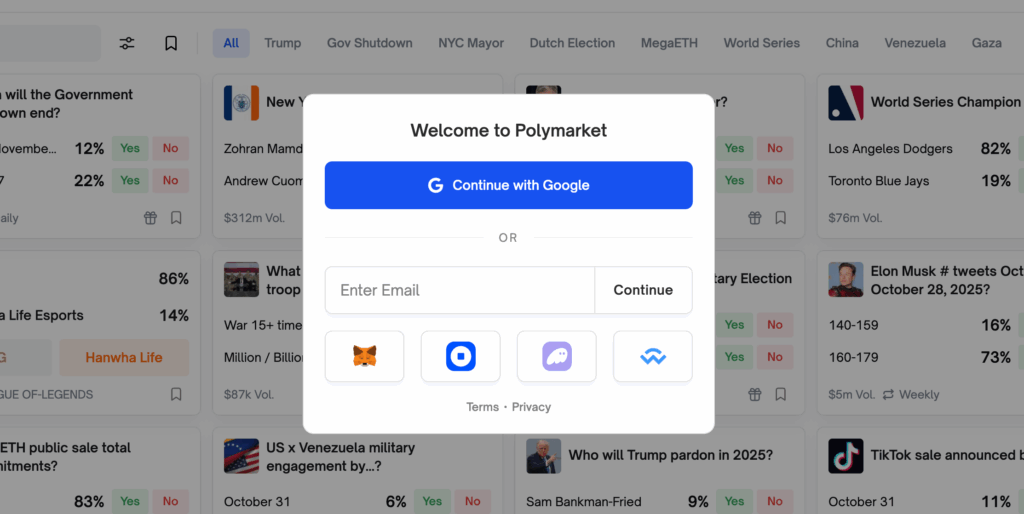Select the Phantom wallet ghost icon
This screenshot has height=514, width=1024.
tap(556, 357)
